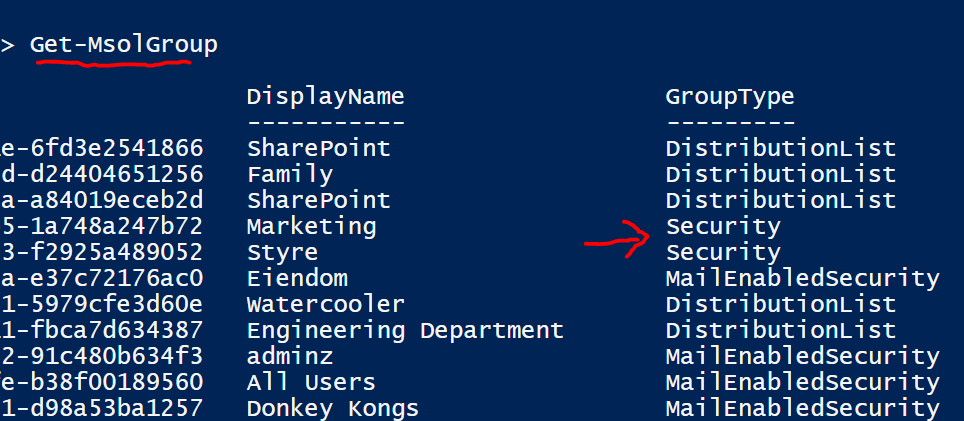Select the Eiendom group name

(x=297, y=278)
